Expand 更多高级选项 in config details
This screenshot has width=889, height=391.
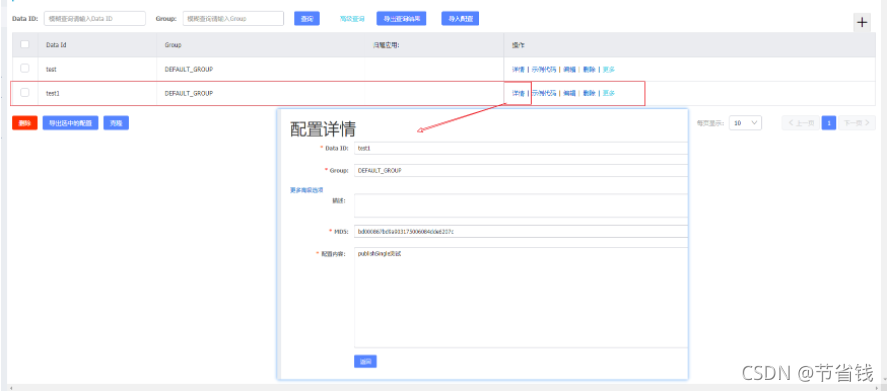click(x=307, y=190)
